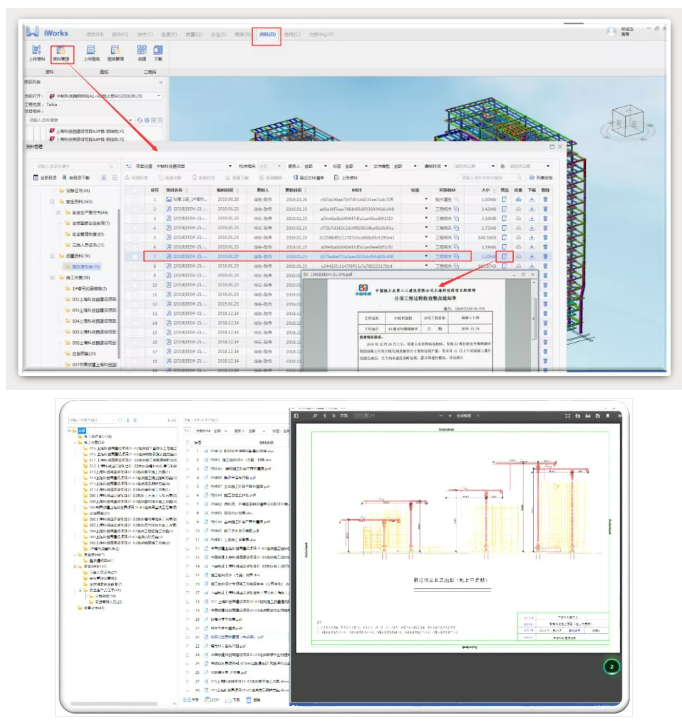The height and width of the screenshot is (722, 682).
Task: Open the uploader filter dropdown showing 全部
Action: click(315, 166)
